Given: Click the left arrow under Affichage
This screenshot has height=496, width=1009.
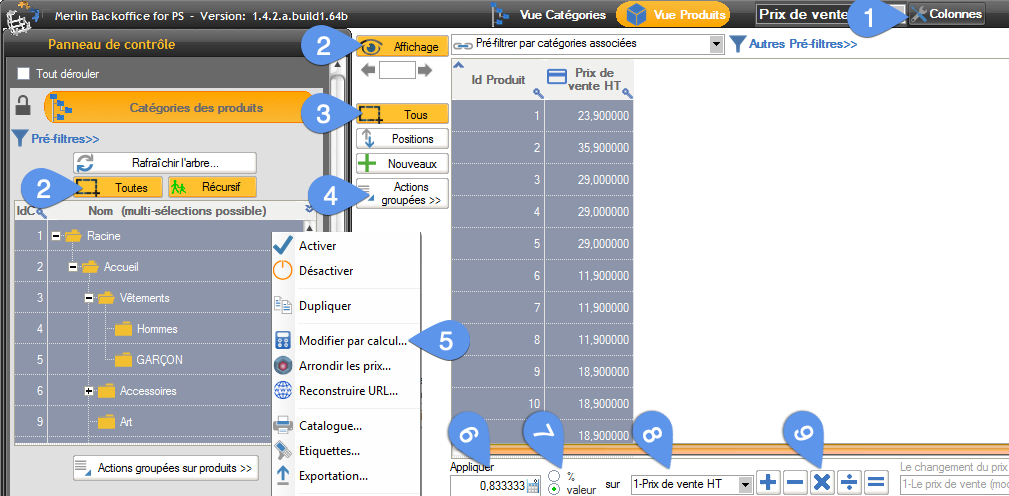Looking at the screenshot, I should pyautogui.click(x=368, y=70).
